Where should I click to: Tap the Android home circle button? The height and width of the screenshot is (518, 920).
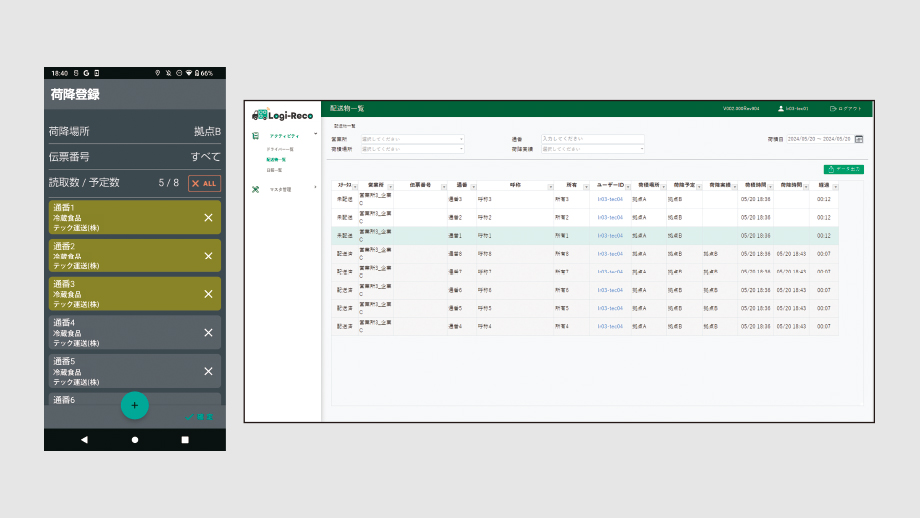coord(135,439)
